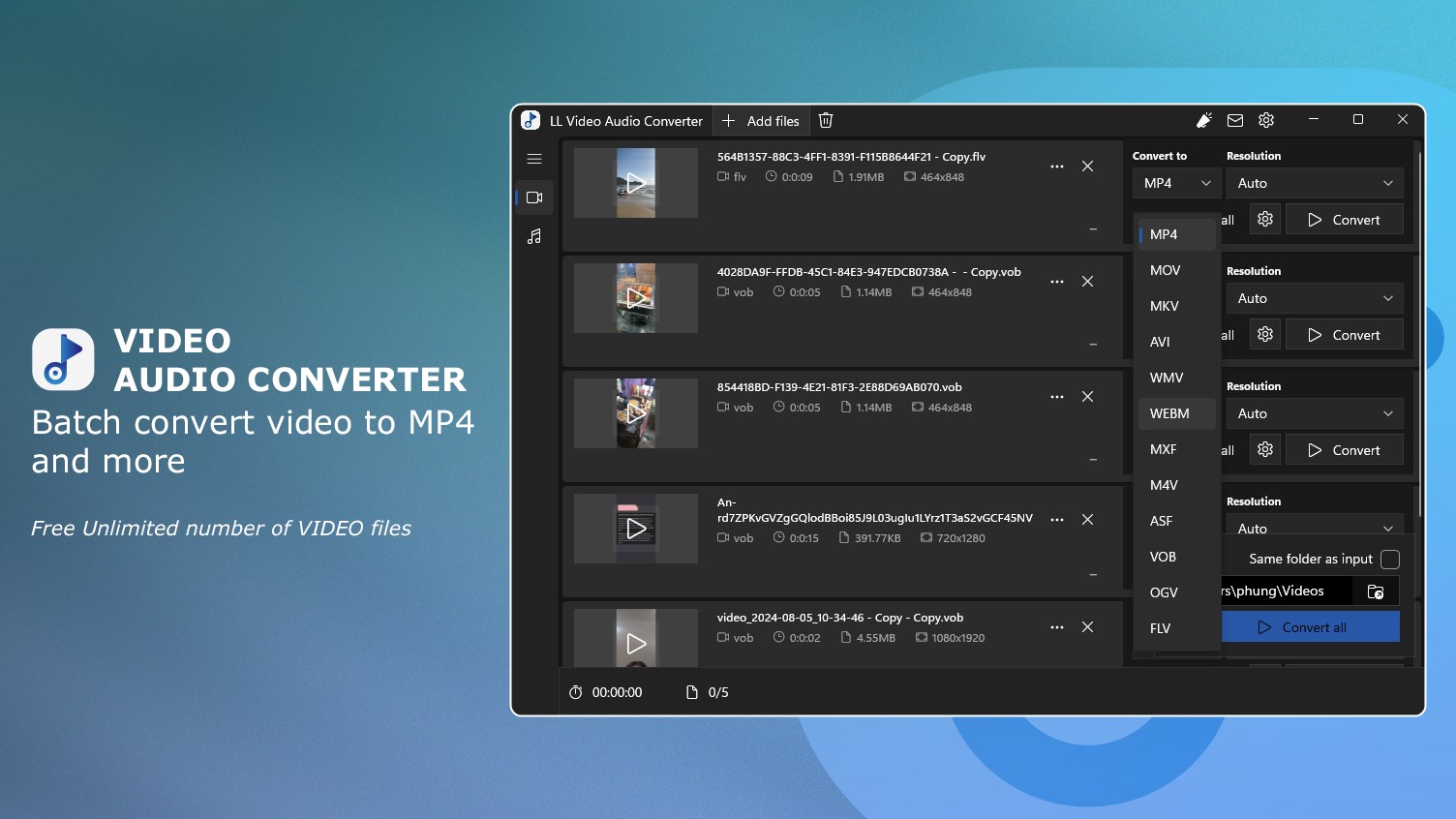Expand the fourth file's Resolution Auto dropdown
The image size is (1456, 819).
pyautogui.click(x=1315, y=525)
